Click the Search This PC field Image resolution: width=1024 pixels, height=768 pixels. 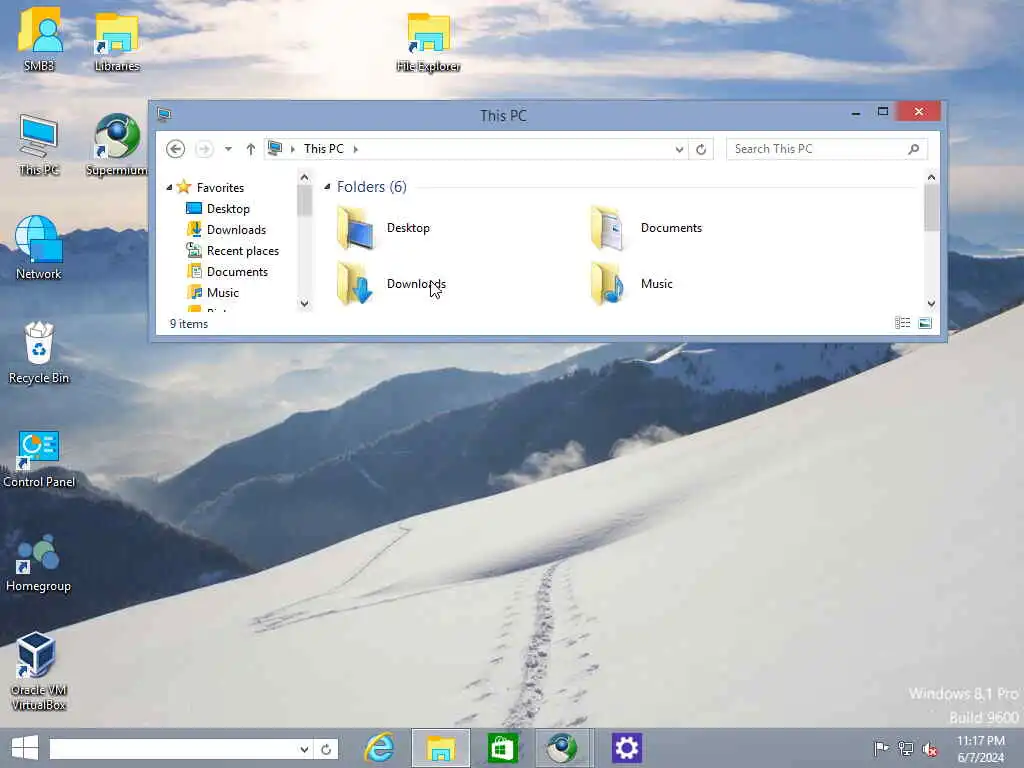826,149
